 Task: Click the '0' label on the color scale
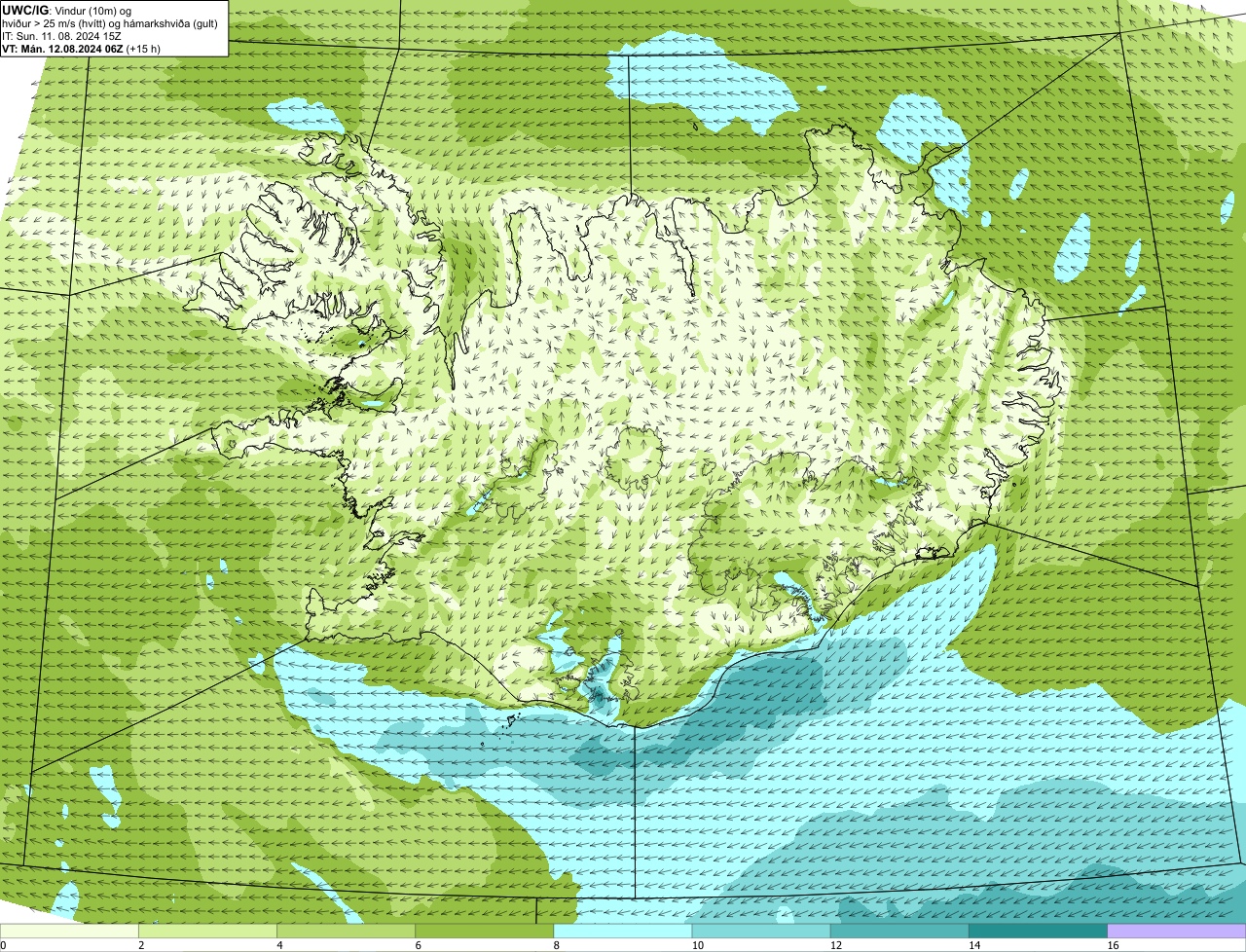3,945
